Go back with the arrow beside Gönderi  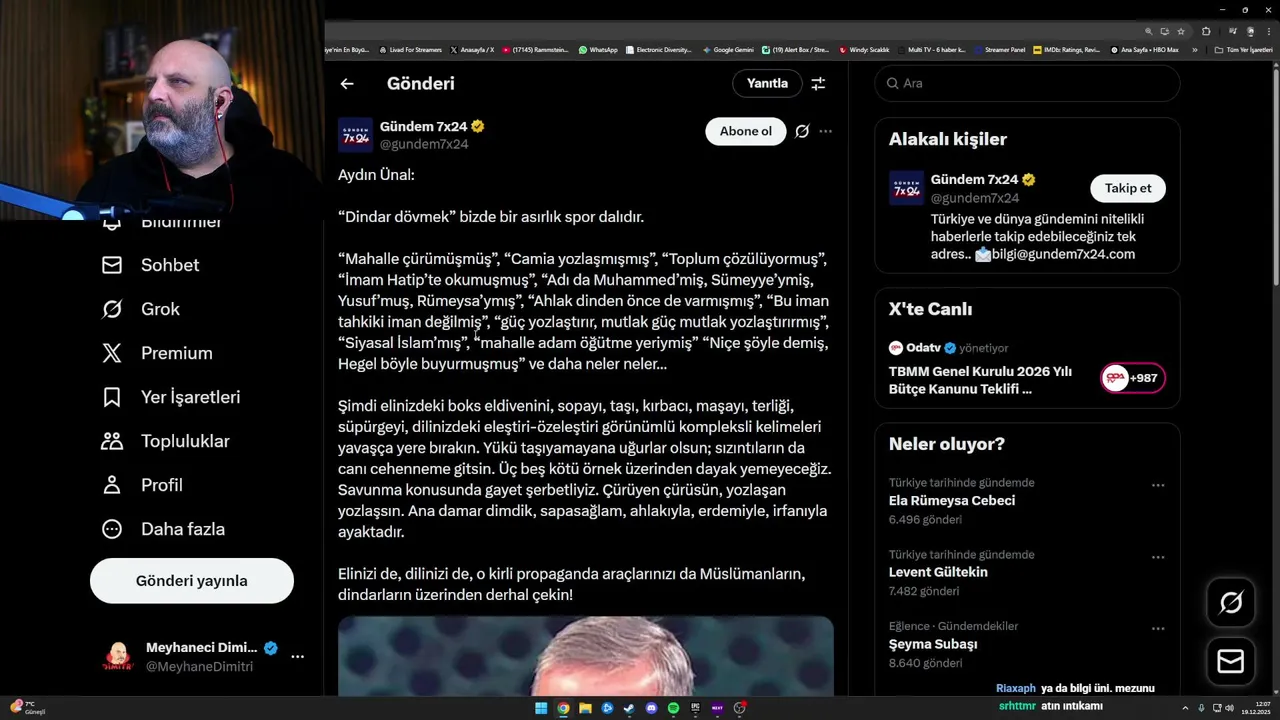(347, 84)
